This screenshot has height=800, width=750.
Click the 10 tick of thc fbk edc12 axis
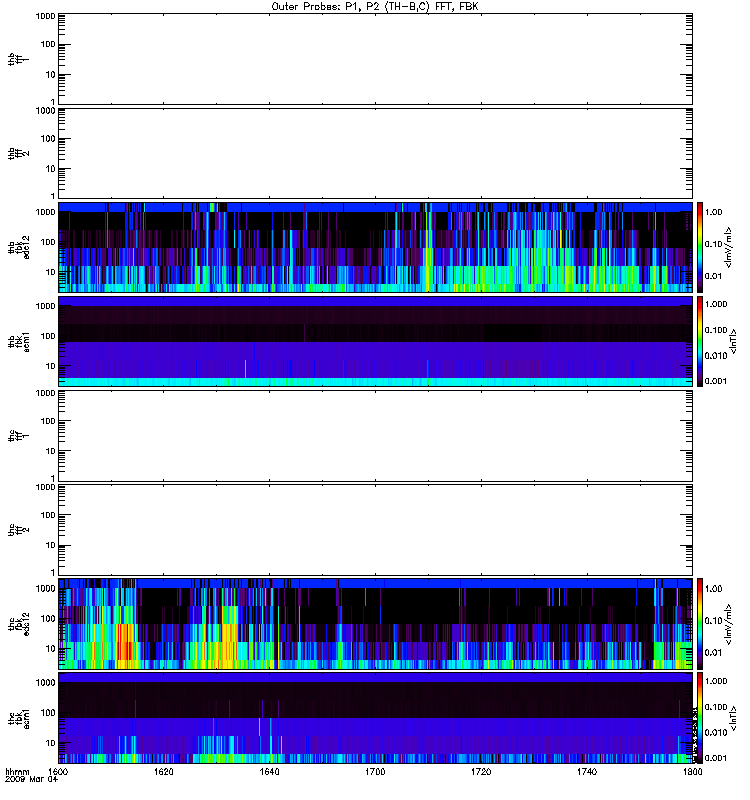point(51,649)
